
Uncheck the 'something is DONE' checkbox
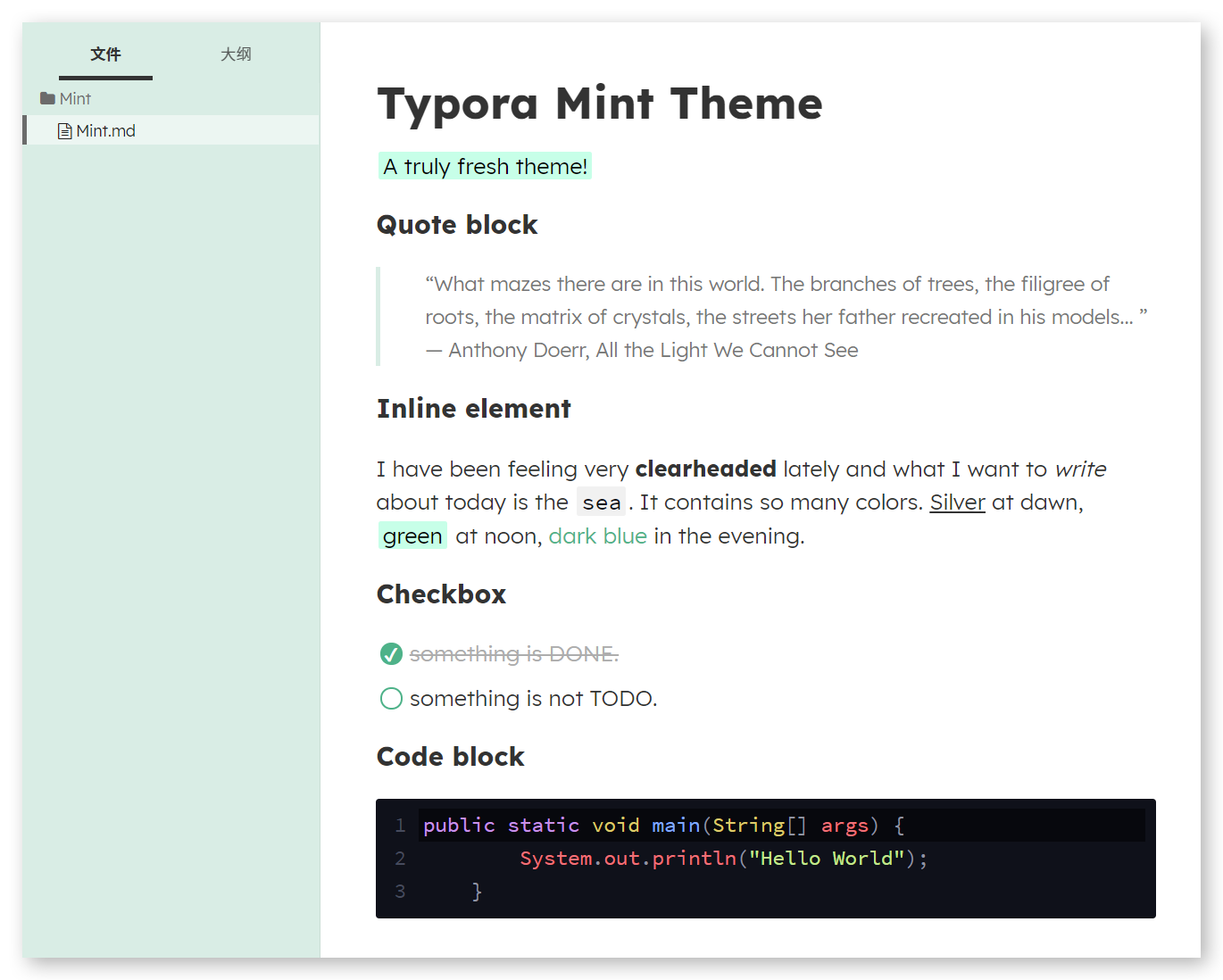pos(391,654)
